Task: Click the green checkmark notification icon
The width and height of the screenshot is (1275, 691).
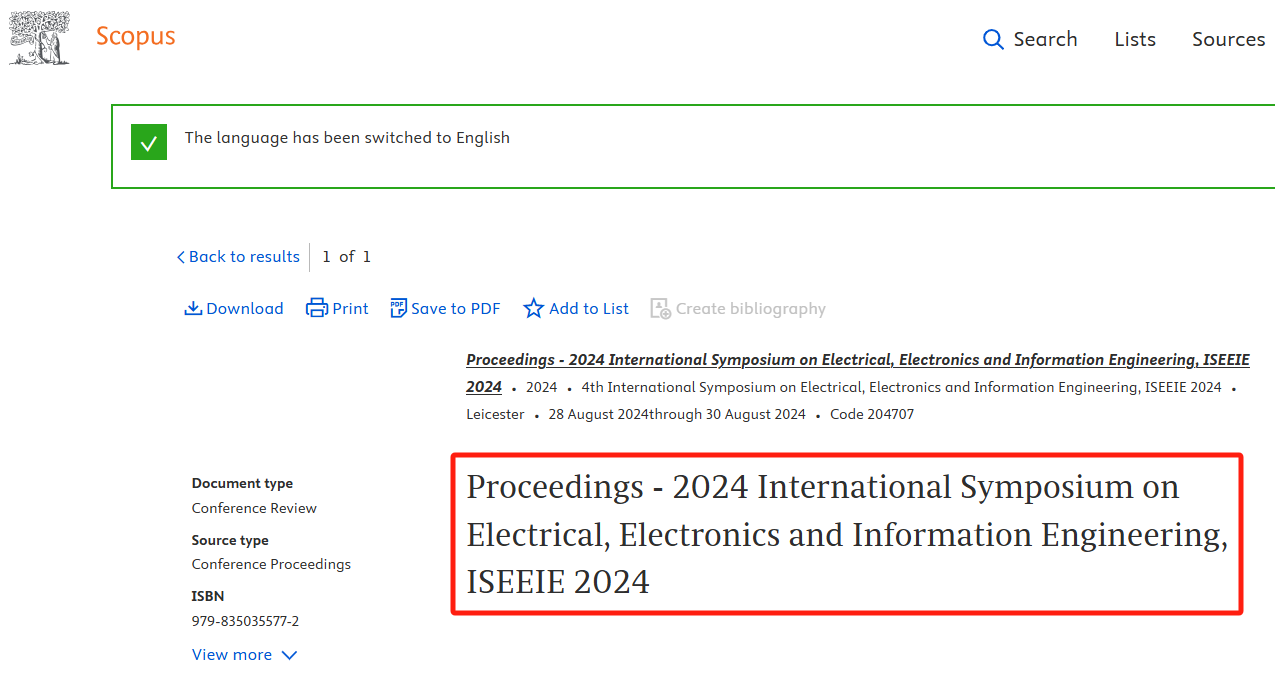Action: [x=149, y=143]
